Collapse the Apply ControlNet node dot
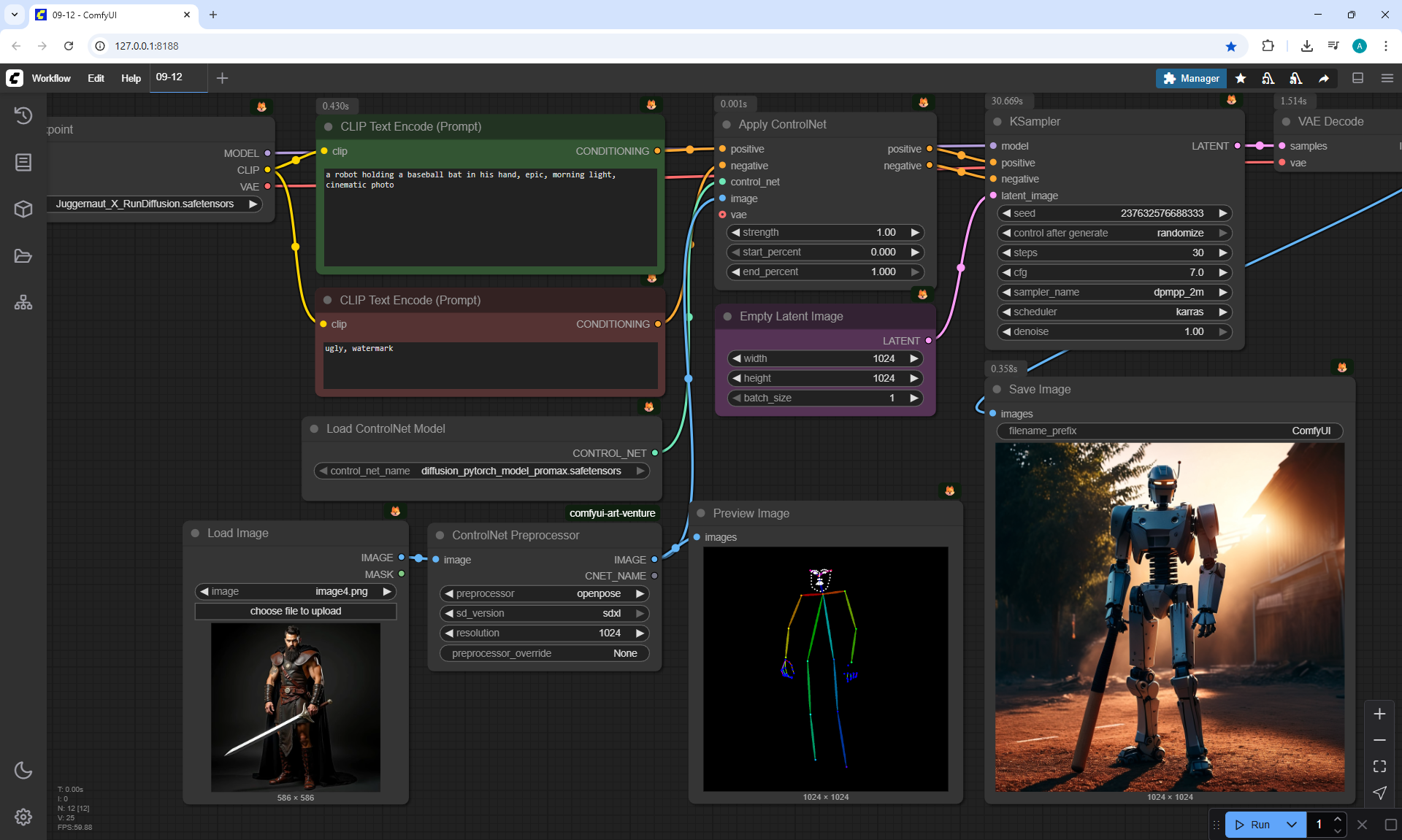1402x840 pixels. tap(727, 125)
